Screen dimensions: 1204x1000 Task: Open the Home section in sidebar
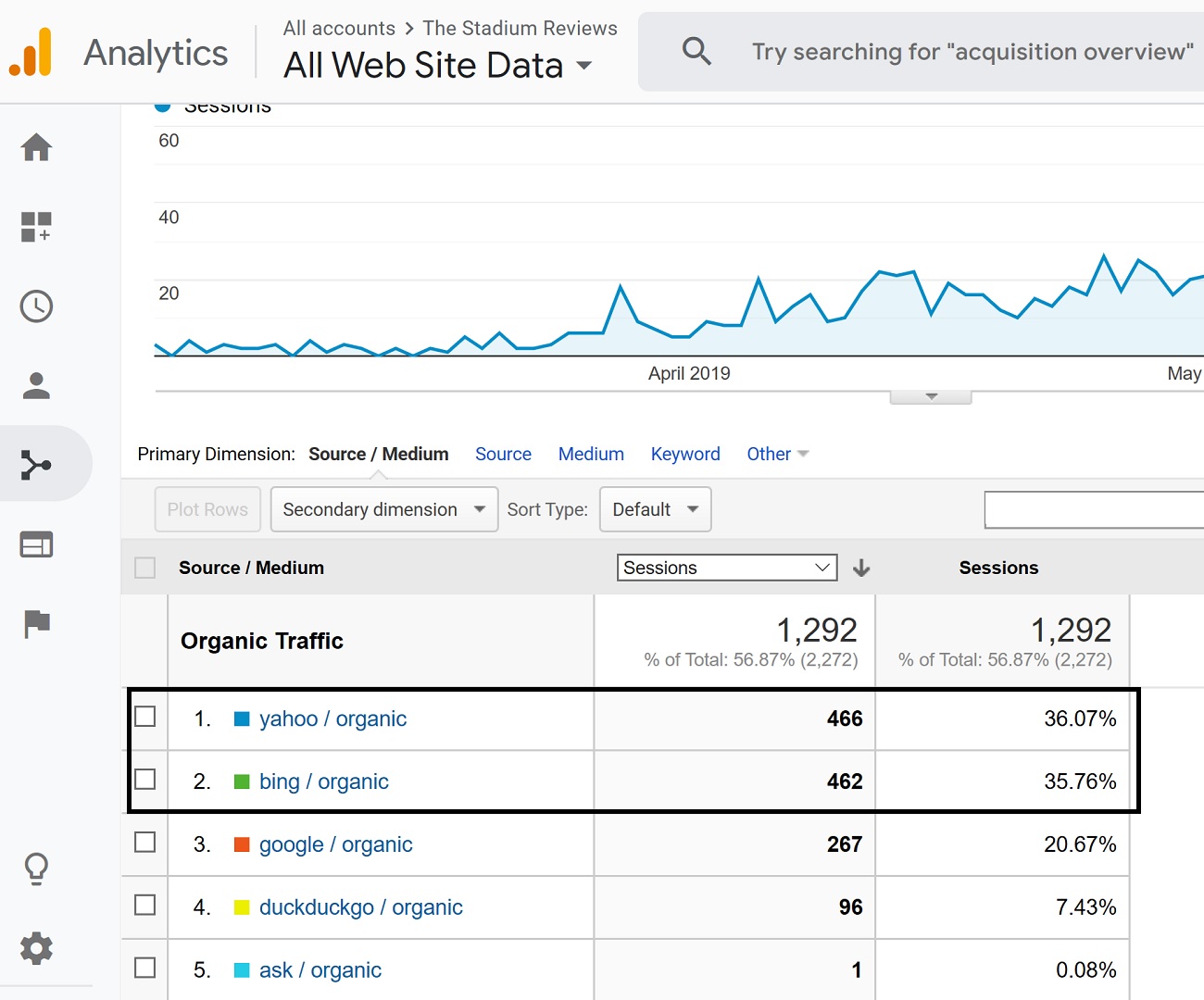(36, 147)
